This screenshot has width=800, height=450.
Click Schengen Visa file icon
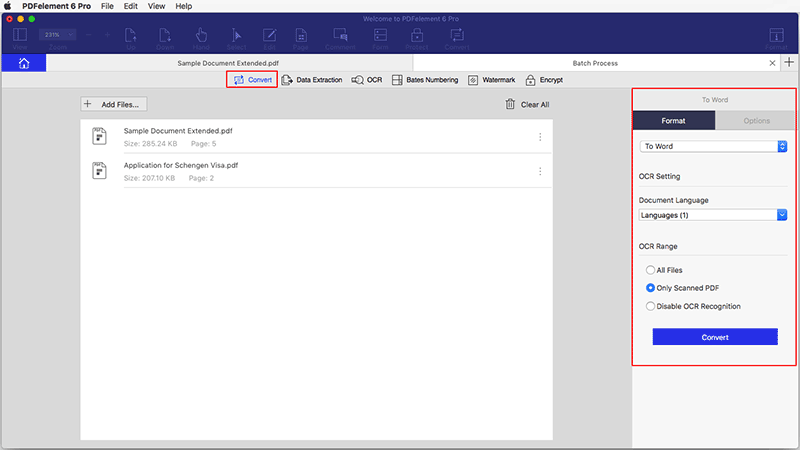point(99,170)
